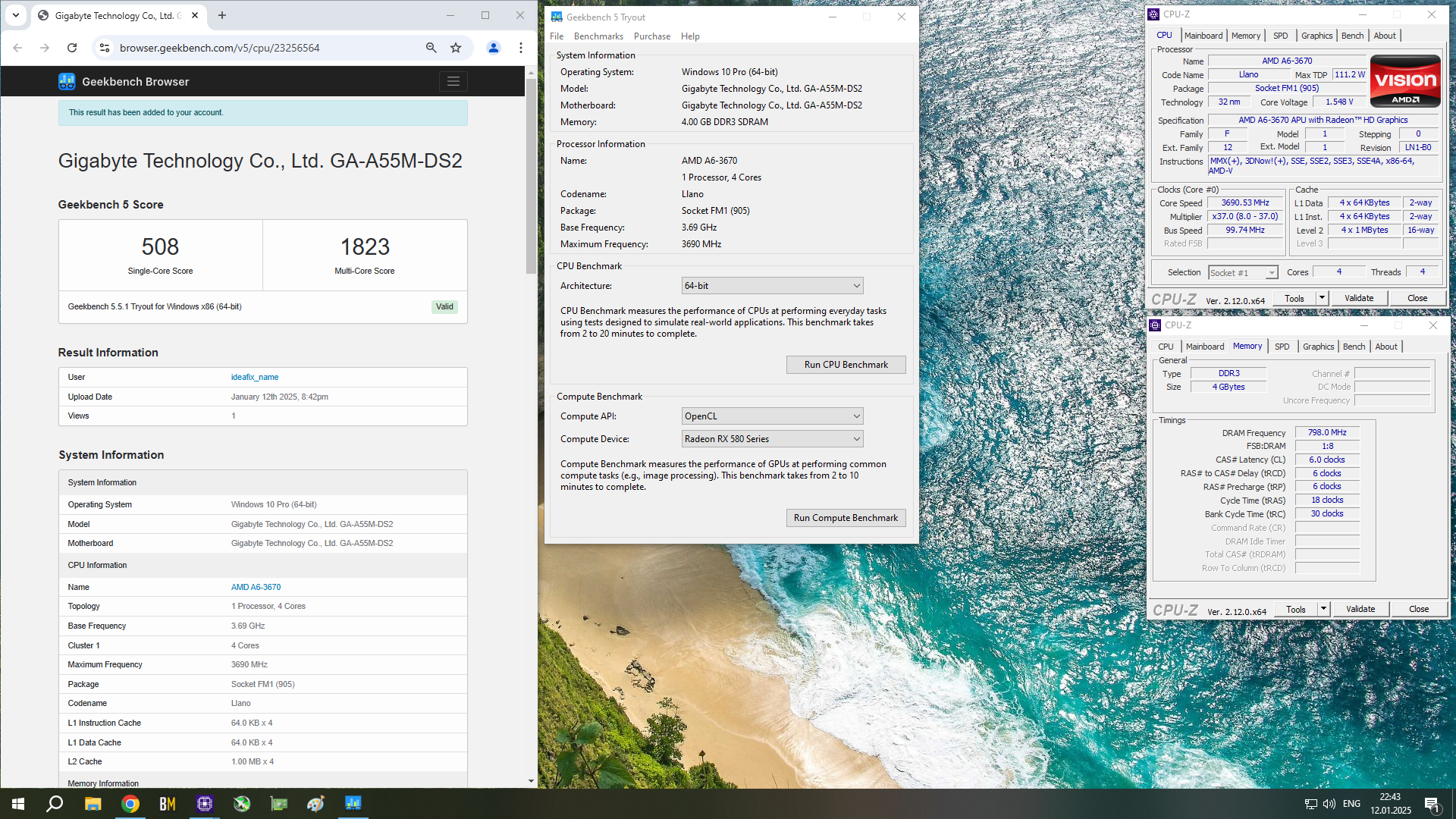The height and width of the screenshot is (819, 1456).
Task: Switch to Memory tab in top CPU-Z
Action: point(1246,36)
